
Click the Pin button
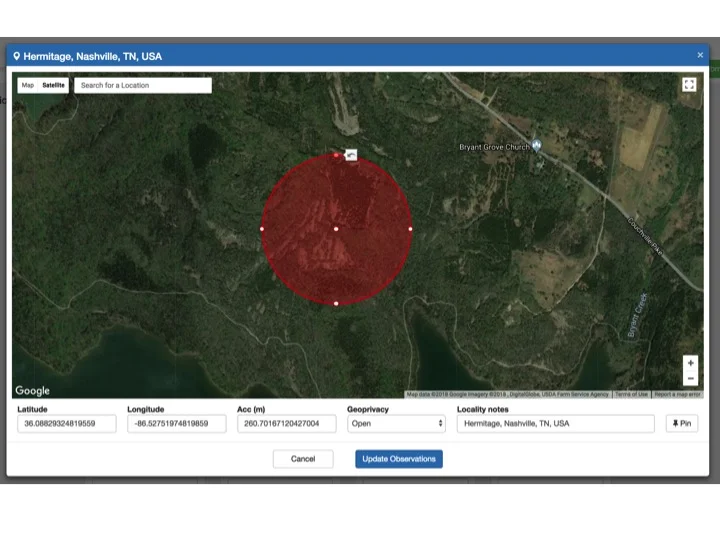click(682, 423)
